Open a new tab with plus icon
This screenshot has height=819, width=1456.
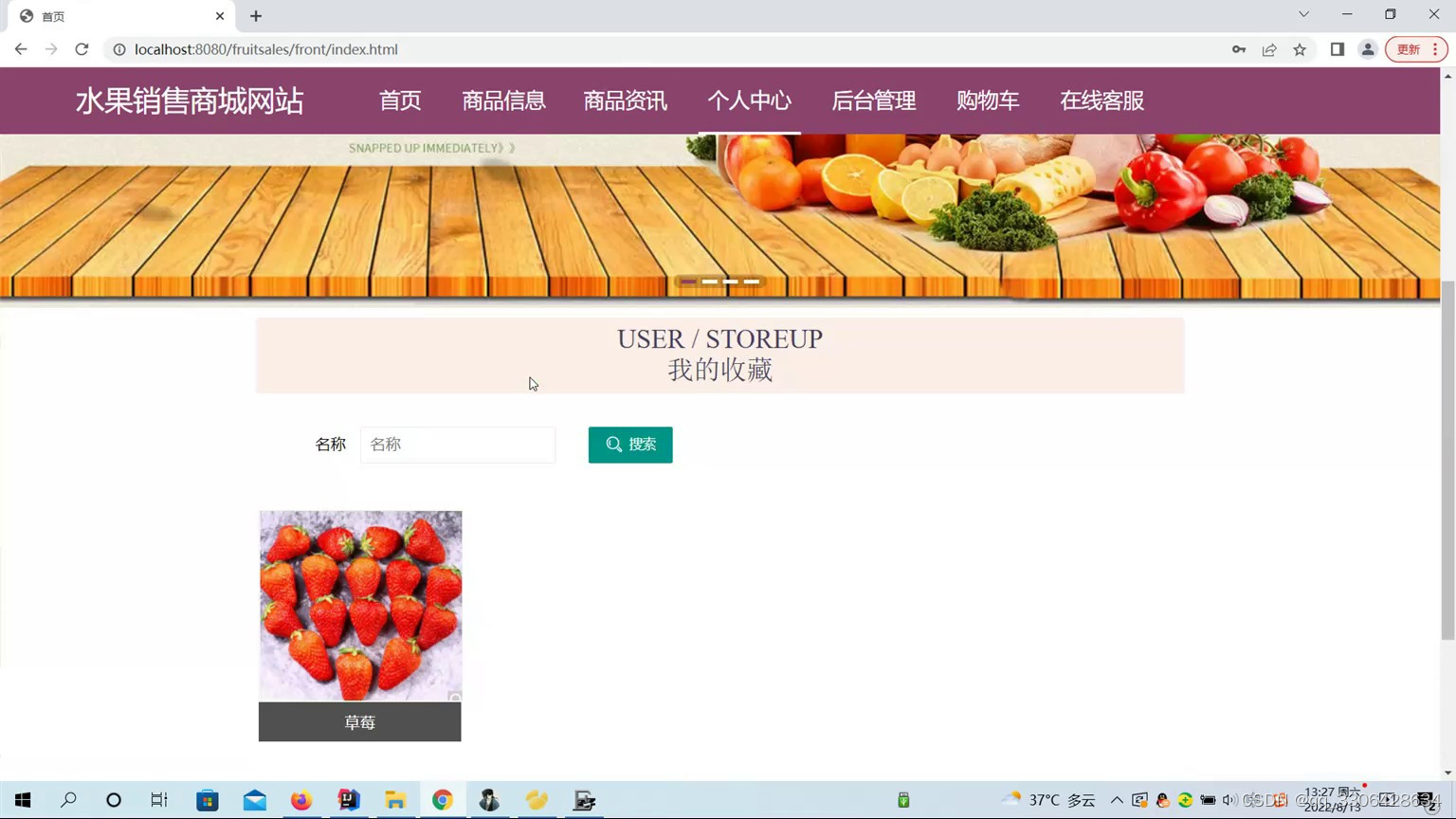click(256, 16)
